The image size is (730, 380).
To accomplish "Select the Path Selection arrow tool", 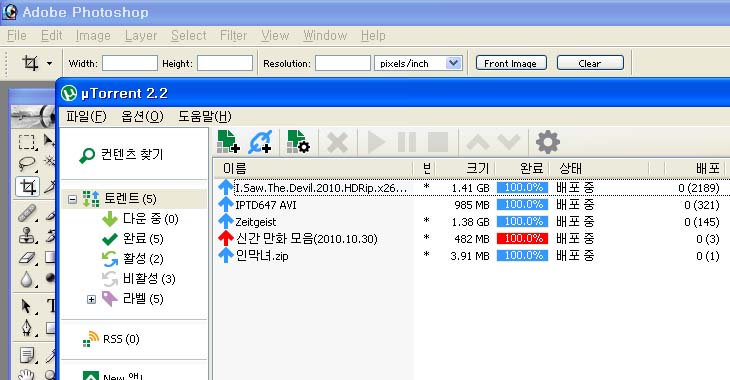I will pyautogui.click(x=27, y=305).
